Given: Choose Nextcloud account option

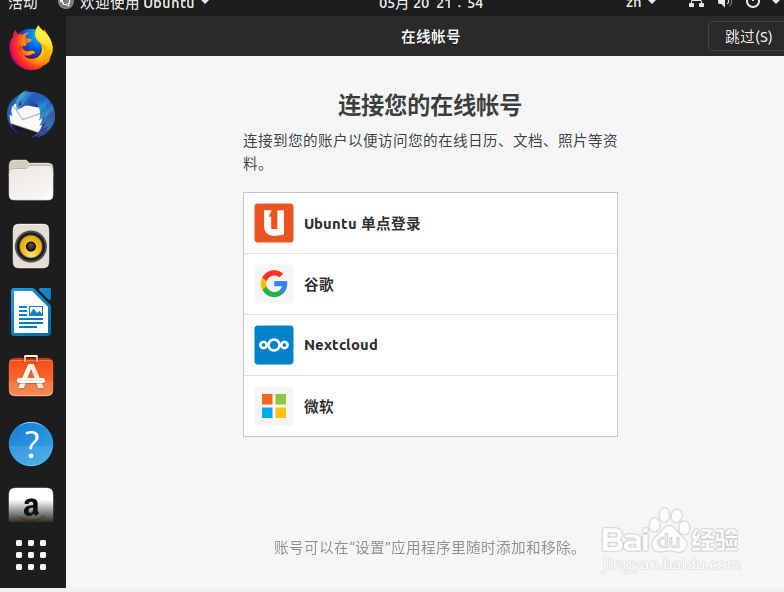Looking at the screenshot, I should click(430, 345).
